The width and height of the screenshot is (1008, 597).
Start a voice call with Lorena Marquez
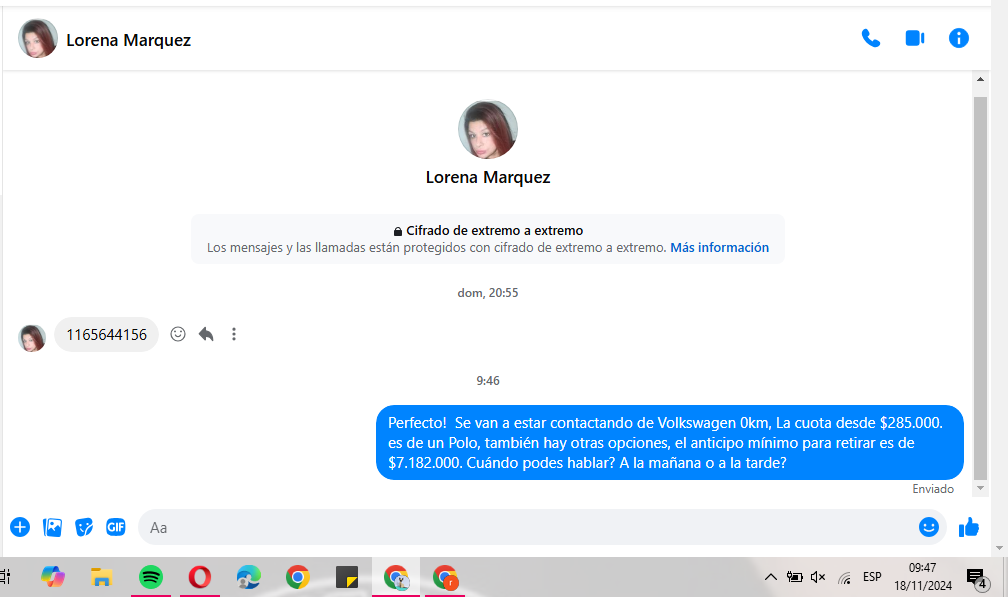pos(870,39)
